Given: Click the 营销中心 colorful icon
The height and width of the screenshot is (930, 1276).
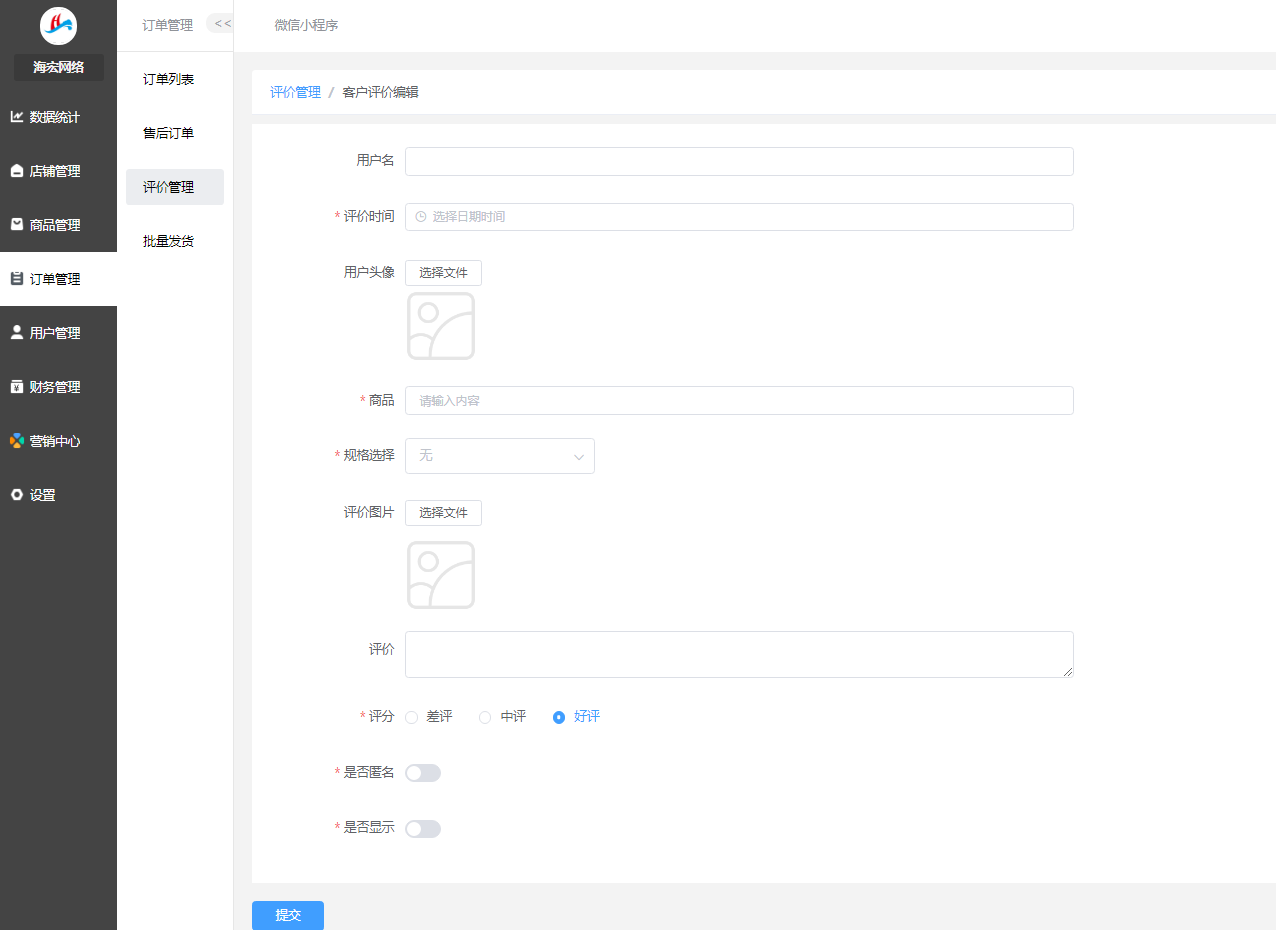Looking at the screenshot, I should (x=17, y=441).
